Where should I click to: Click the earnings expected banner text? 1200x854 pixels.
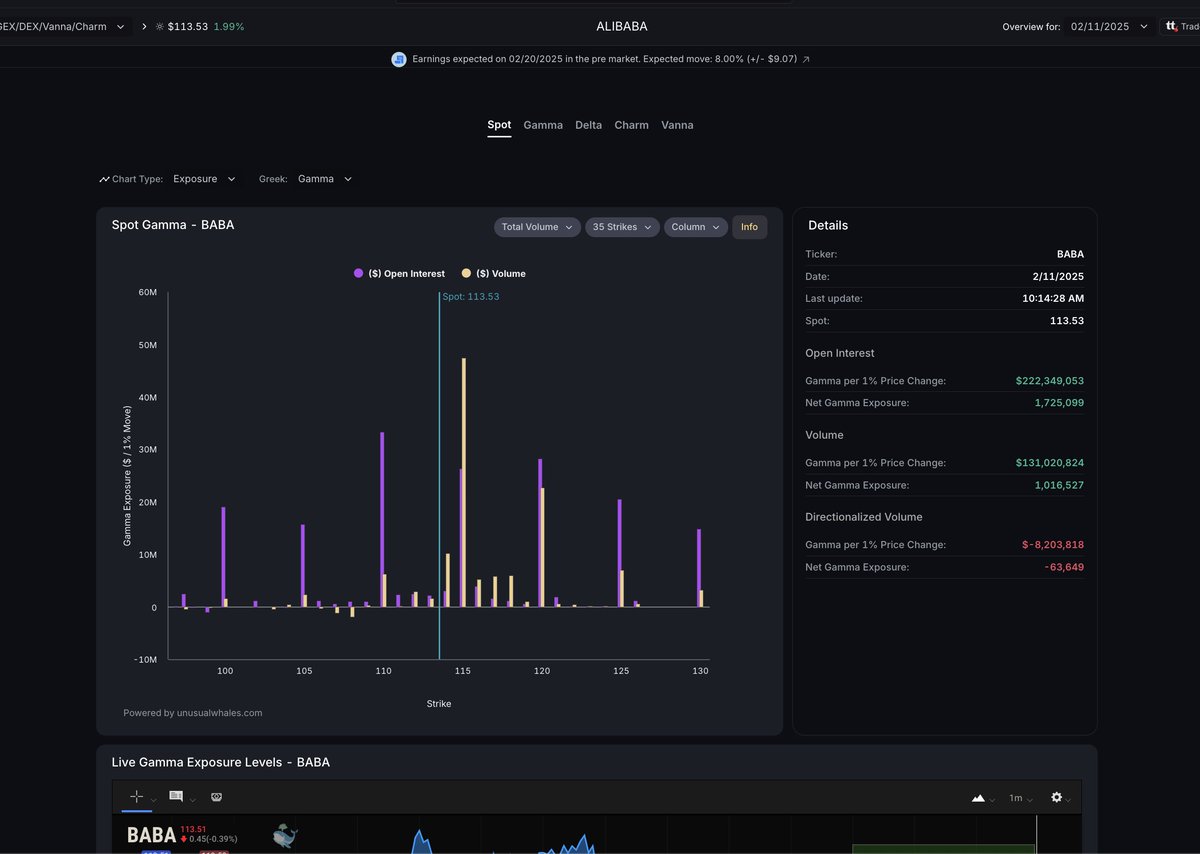click(605, 59)
